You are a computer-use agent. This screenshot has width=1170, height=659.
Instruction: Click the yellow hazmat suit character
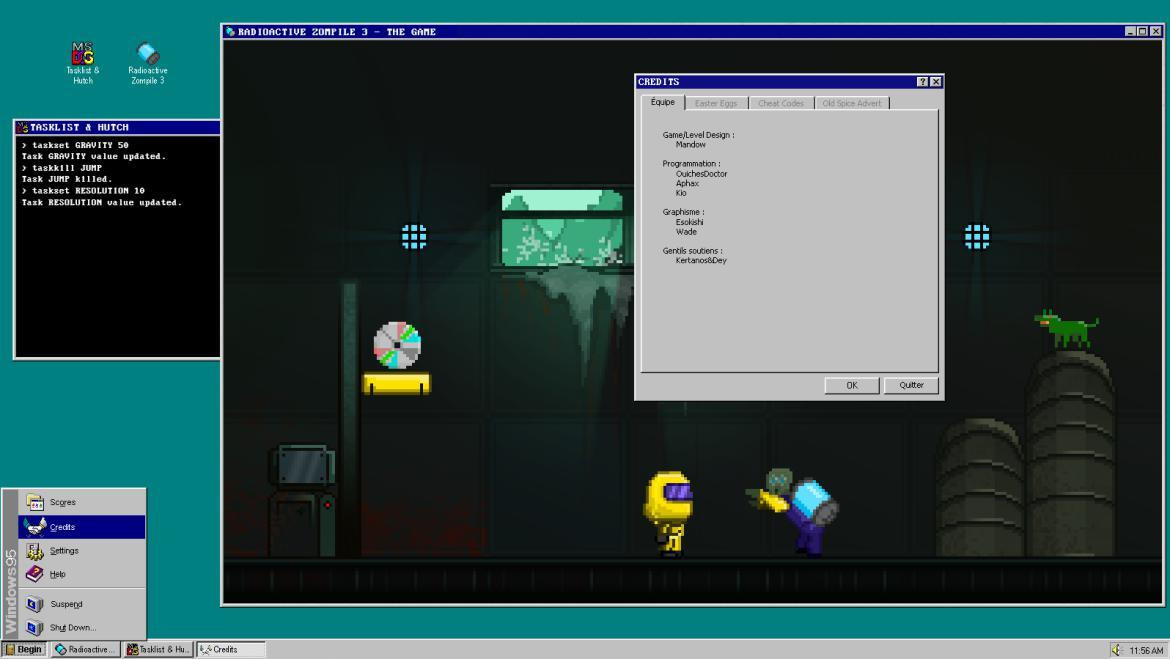(669, 513)
